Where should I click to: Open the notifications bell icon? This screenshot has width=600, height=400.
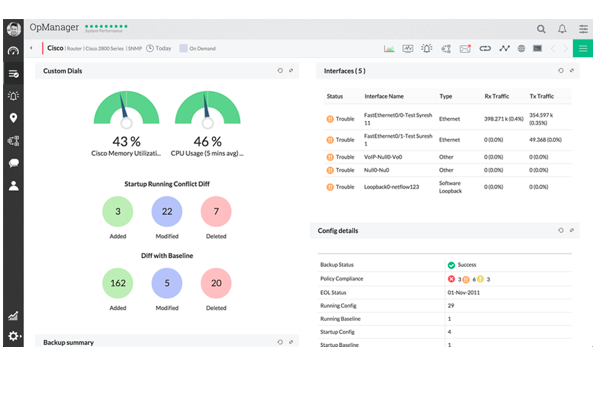(x=562, y=29)
